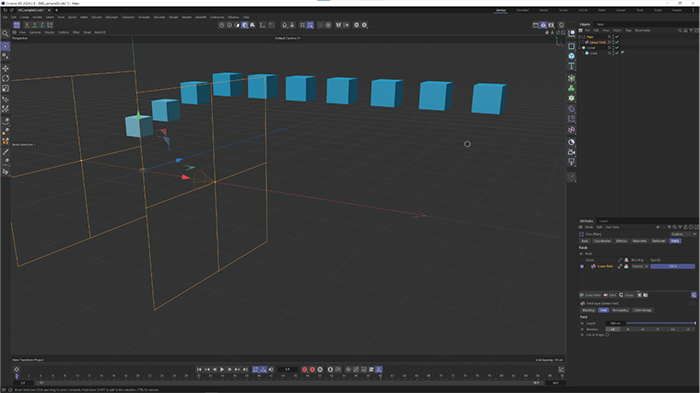Click the Attributes manager search icon

point(675,227)
